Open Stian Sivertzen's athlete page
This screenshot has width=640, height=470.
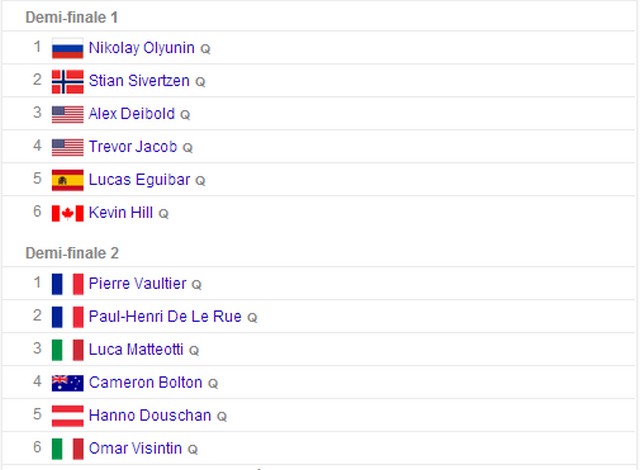139,81
